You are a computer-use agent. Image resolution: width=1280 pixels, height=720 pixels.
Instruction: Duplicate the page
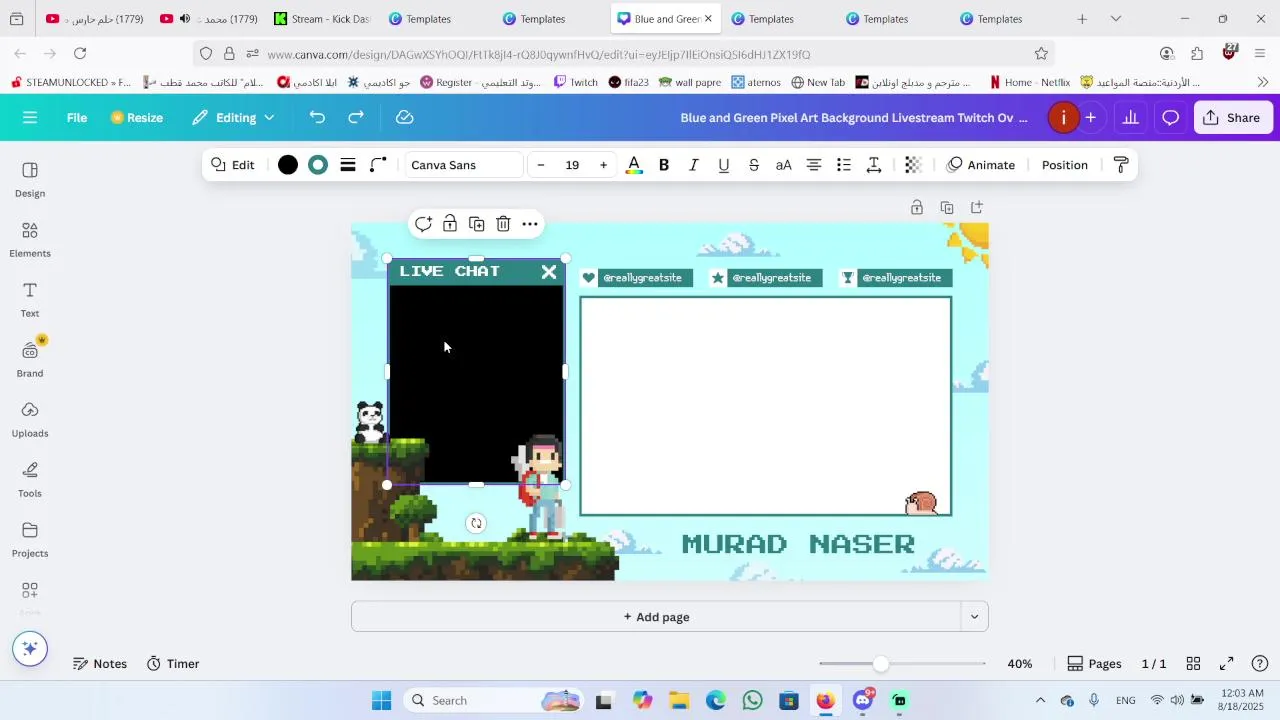(x=947, y=208)
